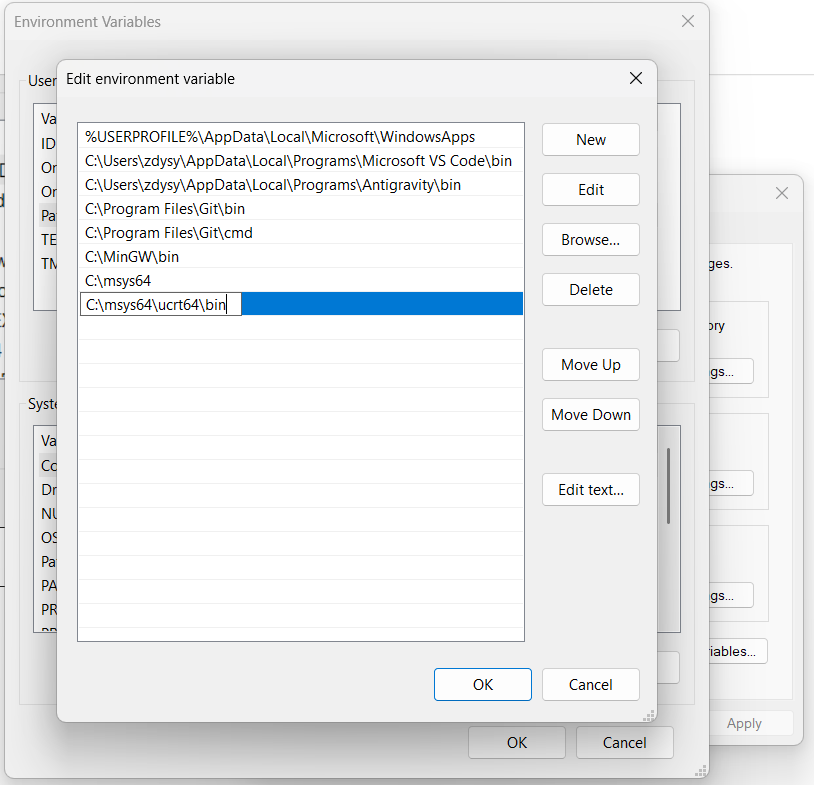Delete the selected path entry
Screen dimensions: 814x785
590,290
